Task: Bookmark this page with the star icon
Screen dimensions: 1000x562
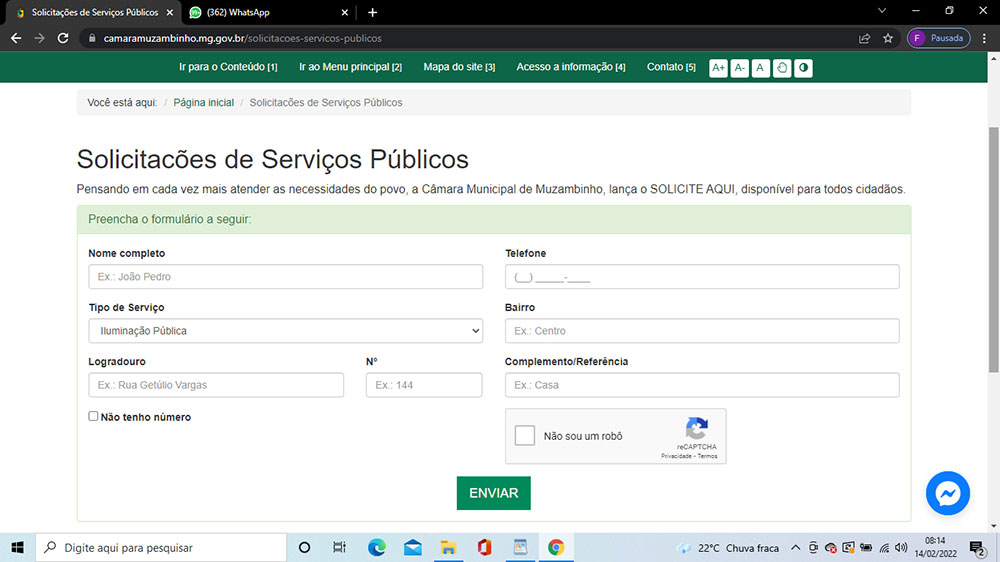Action: click(x=888, y=38)
